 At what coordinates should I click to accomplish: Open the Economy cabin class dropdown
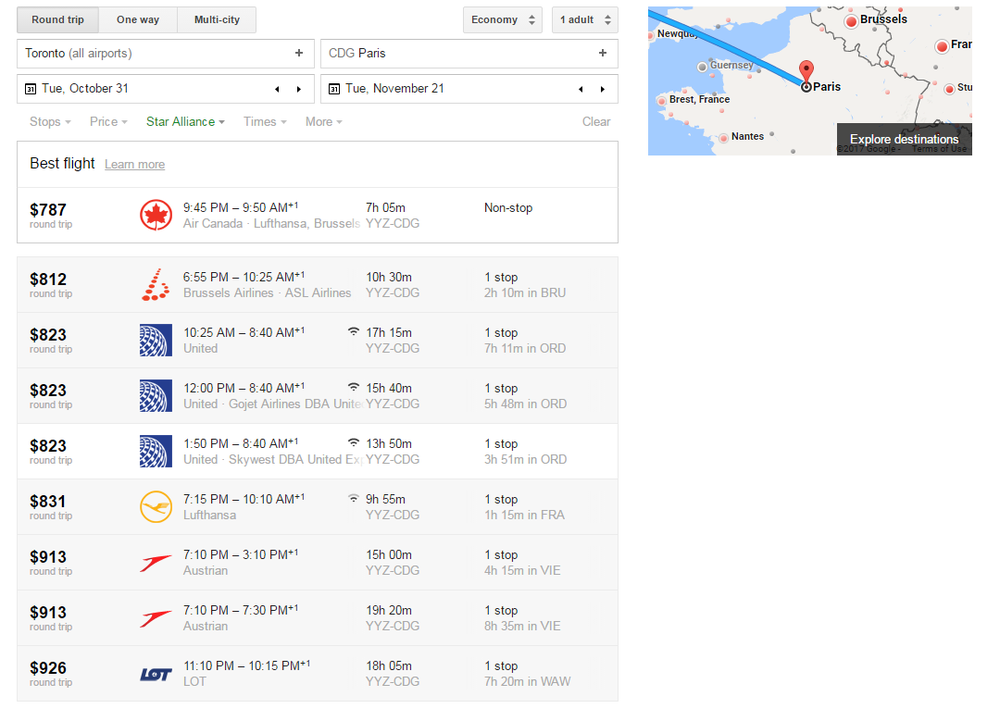pyautogui.click(x=502, y=18)
